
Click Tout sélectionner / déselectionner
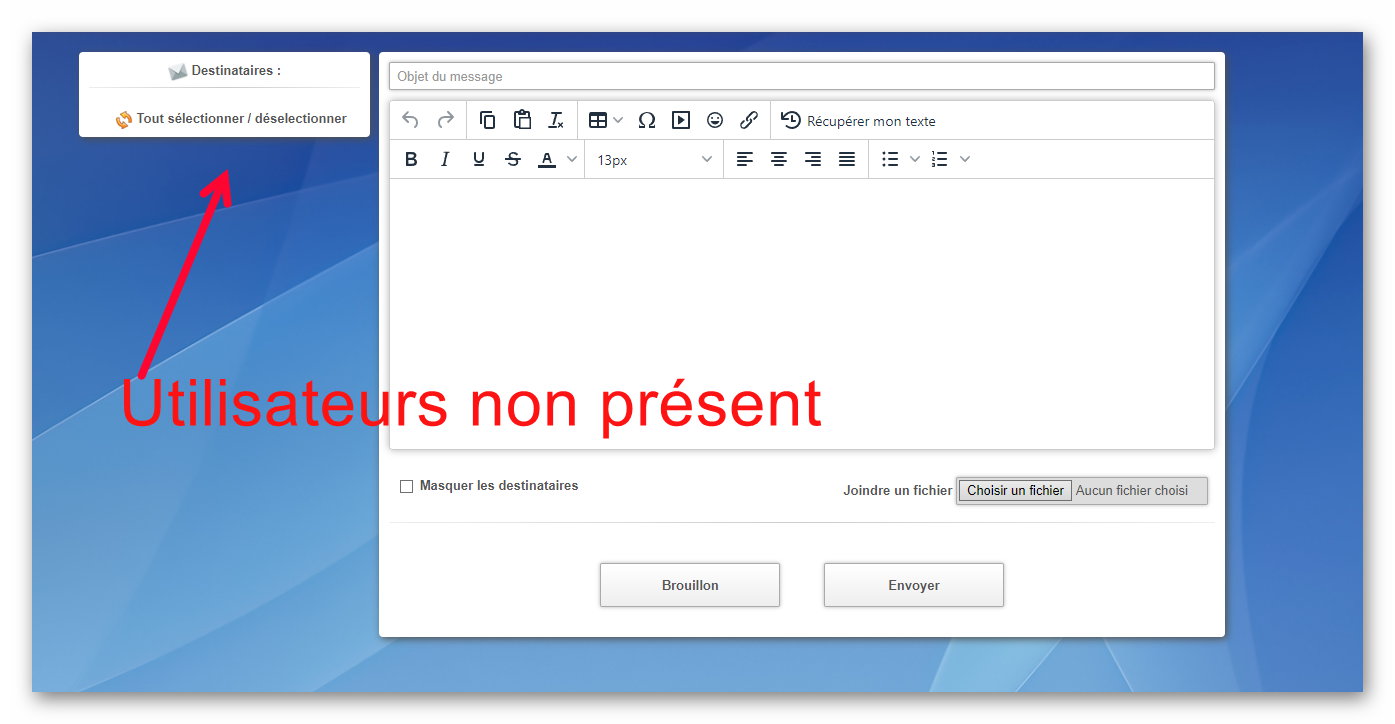click(241, 118)
